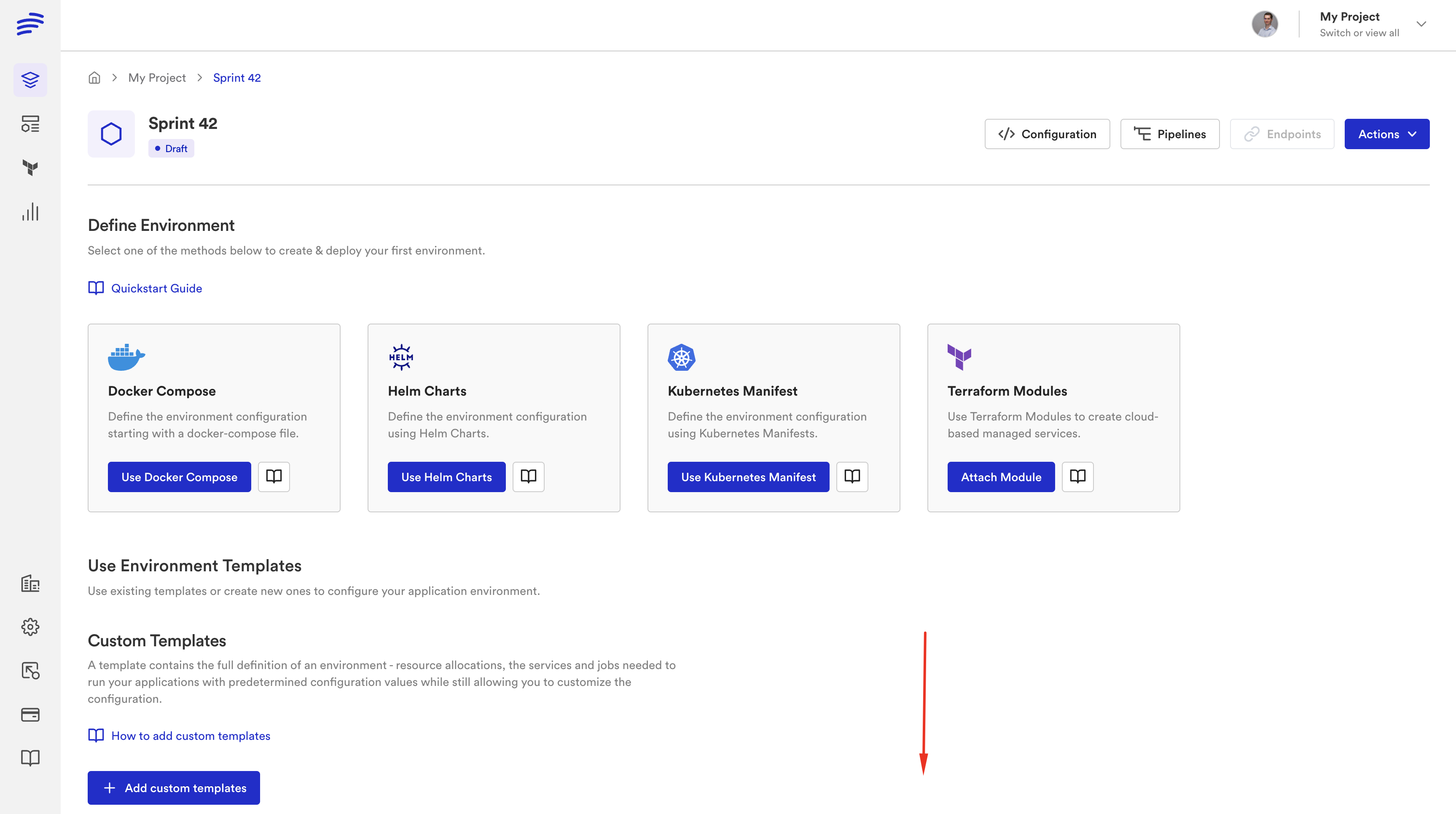
Task: Expand the Actions dropdown button
Action: pyautogui.click(x=1386, y=134)
